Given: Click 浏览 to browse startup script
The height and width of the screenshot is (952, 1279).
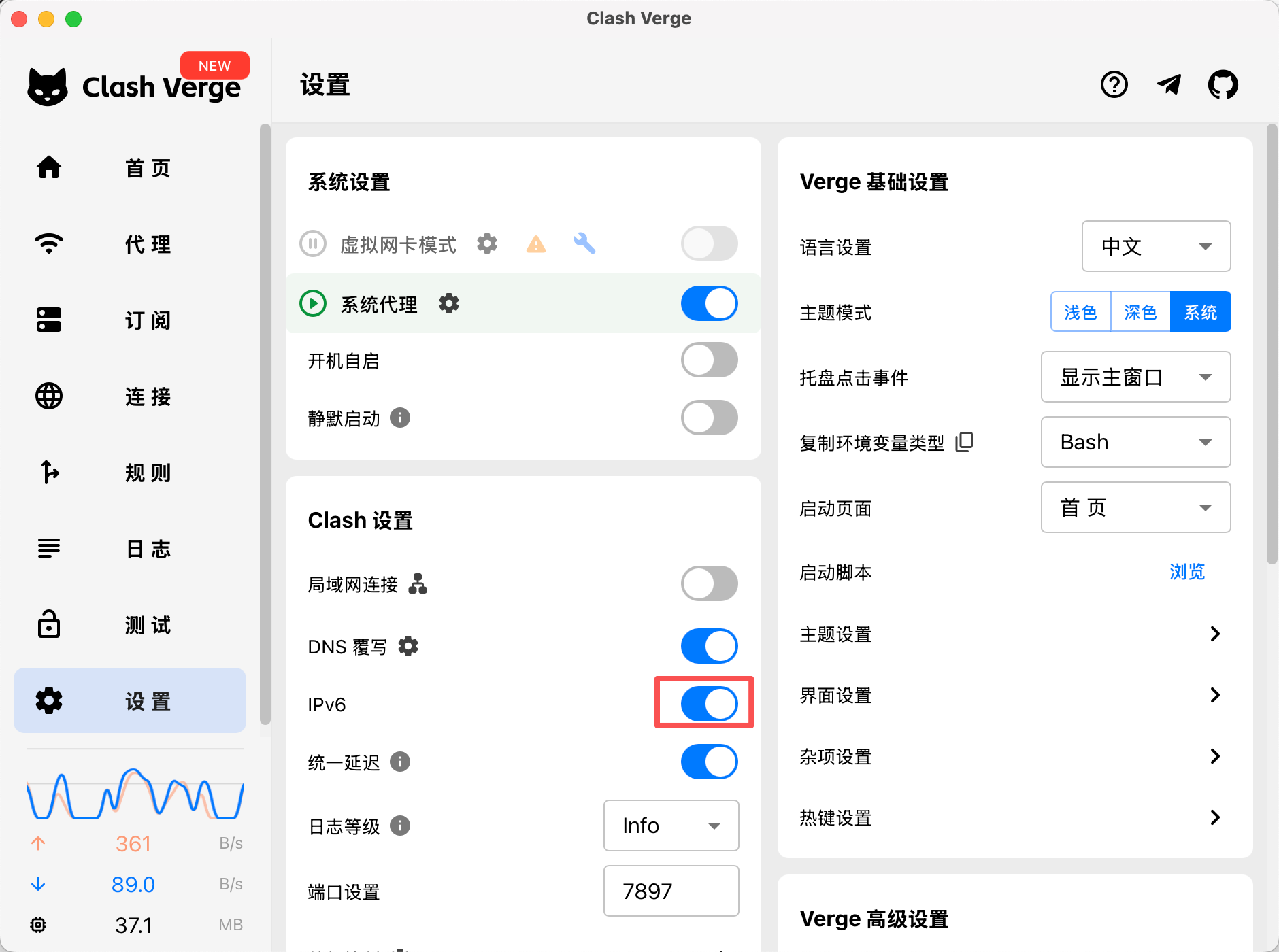Looking at the screenshot, I should 1187,572.
